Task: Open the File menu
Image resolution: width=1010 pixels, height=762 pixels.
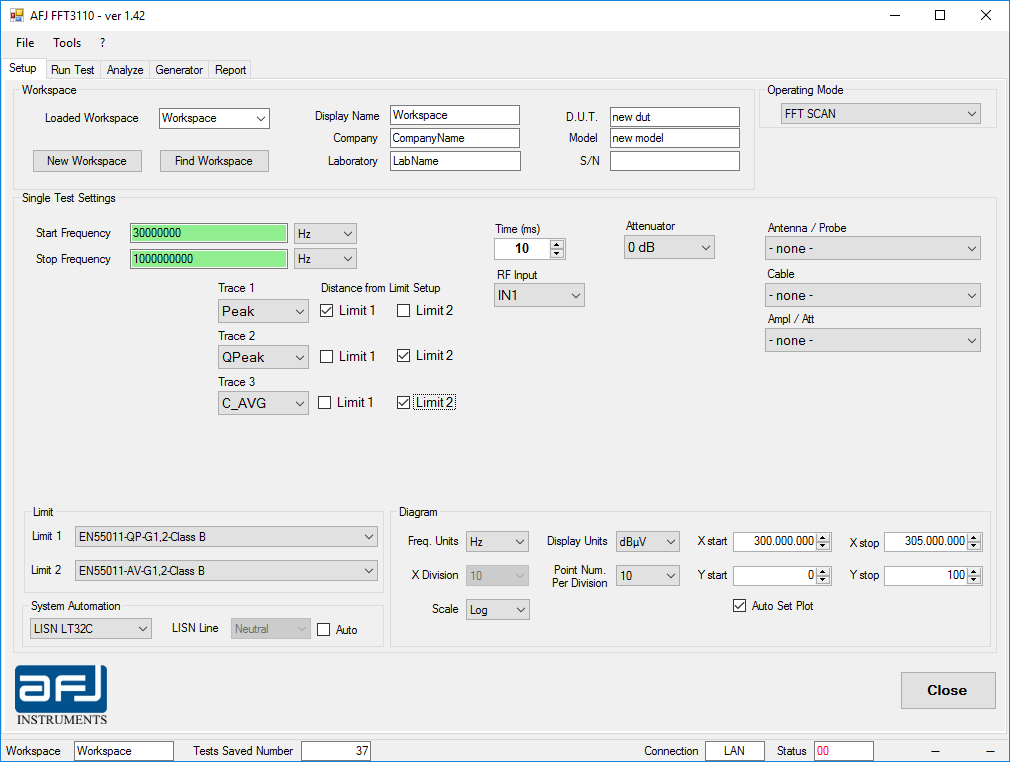Action: point(25,43)
